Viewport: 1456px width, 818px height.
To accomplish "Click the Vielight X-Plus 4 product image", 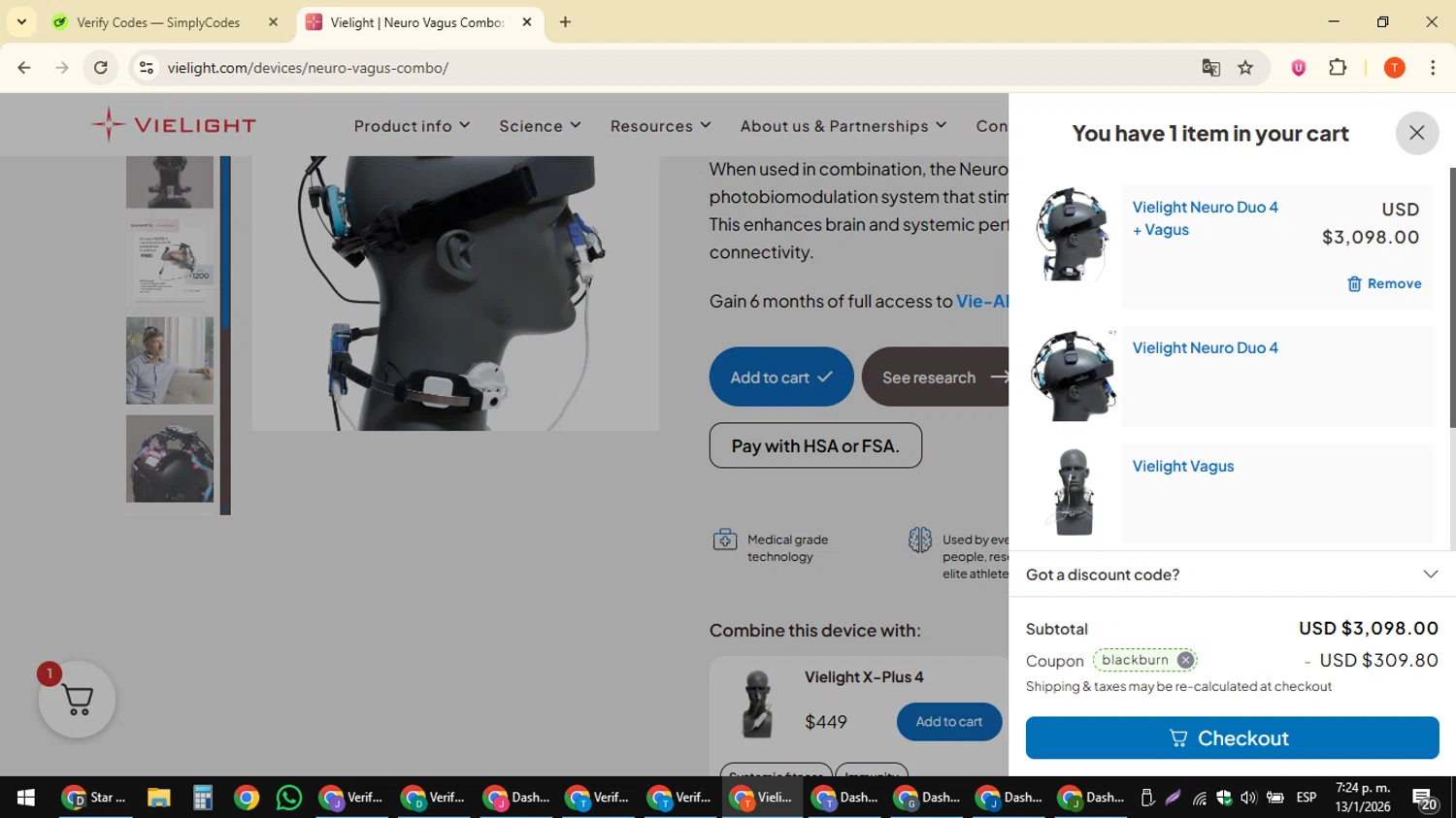I will point(757,703).
